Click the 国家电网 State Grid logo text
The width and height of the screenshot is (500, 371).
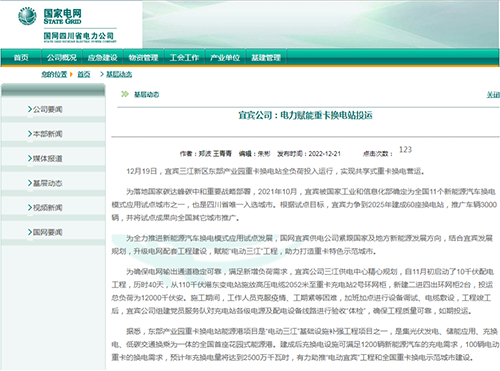point(62,16)
